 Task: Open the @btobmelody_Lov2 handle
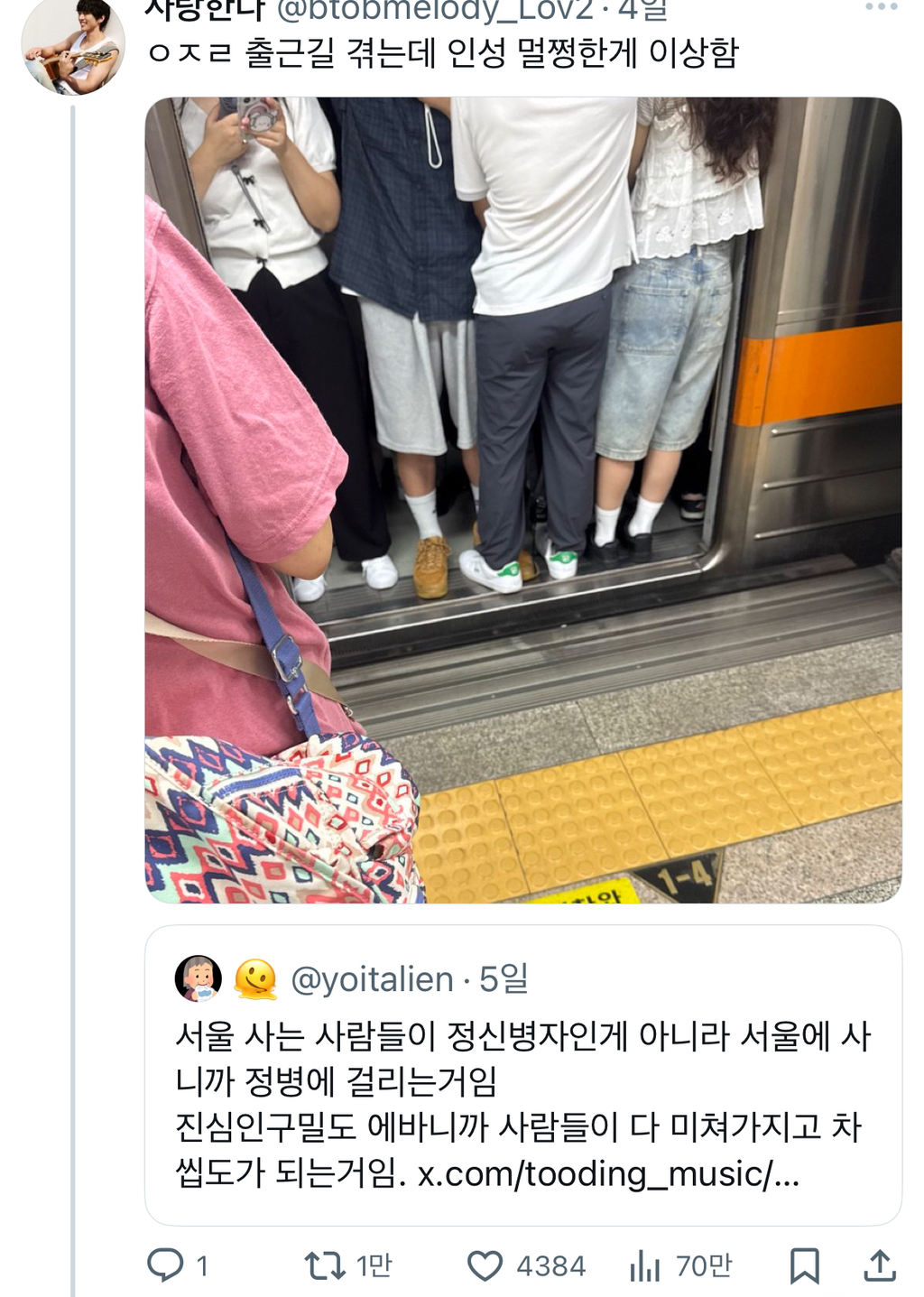tap(434, 10)
